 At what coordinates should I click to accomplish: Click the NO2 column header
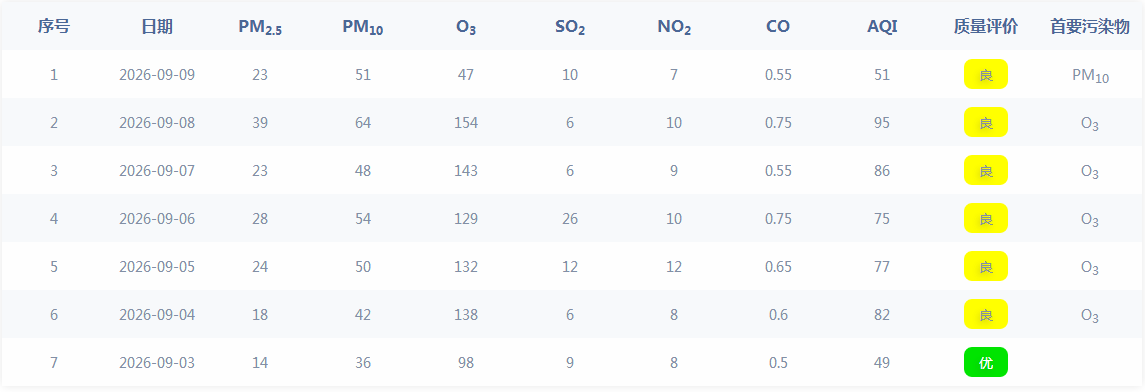(x=674, y=28)
